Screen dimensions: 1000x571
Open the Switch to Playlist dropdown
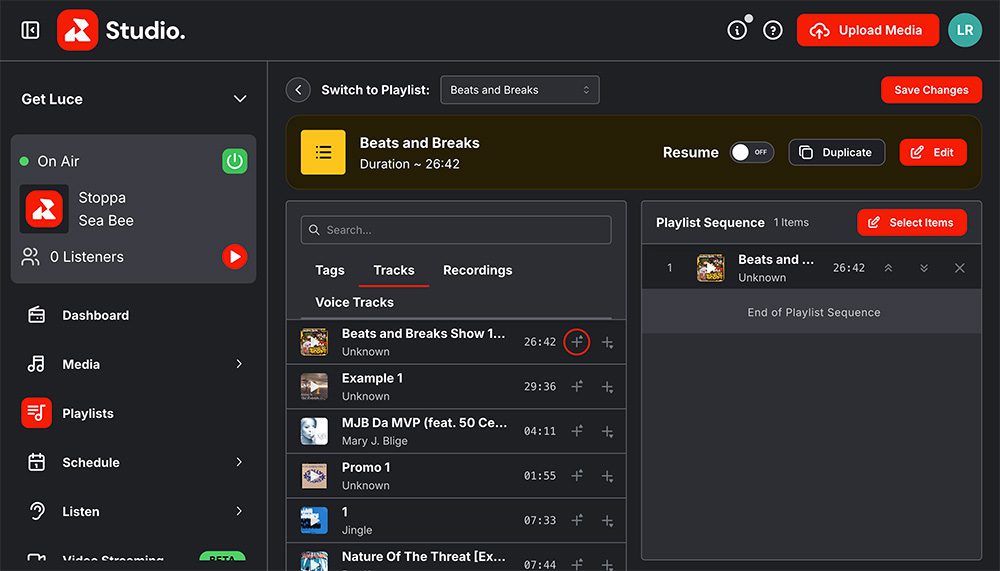point(519,90)
